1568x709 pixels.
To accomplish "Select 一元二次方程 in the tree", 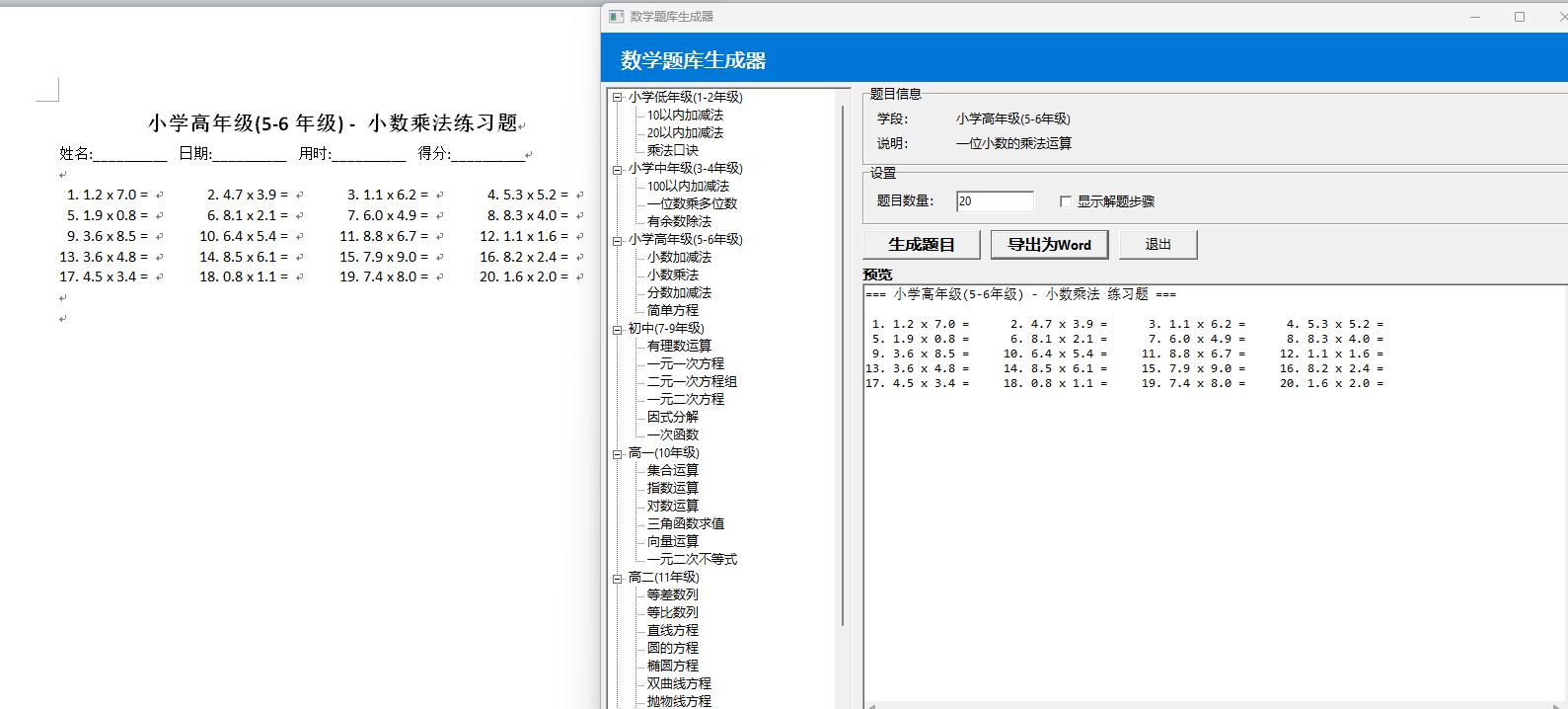I will 685,400.
